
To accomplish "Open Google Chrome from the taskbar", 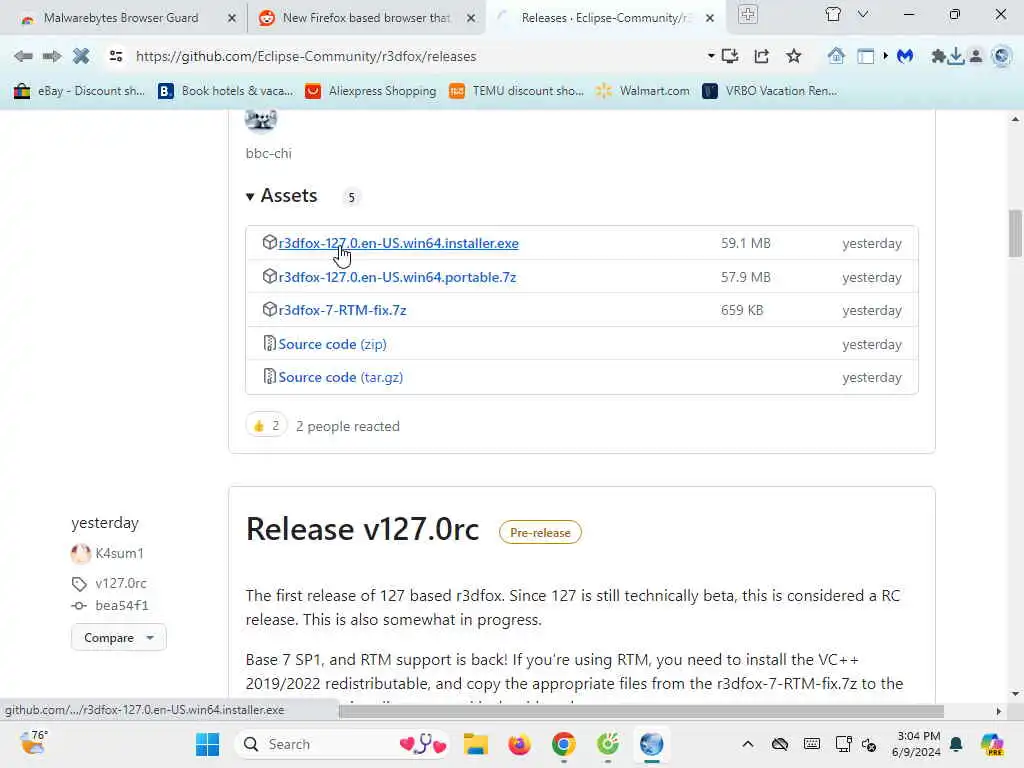I will [x=564, y=744].
